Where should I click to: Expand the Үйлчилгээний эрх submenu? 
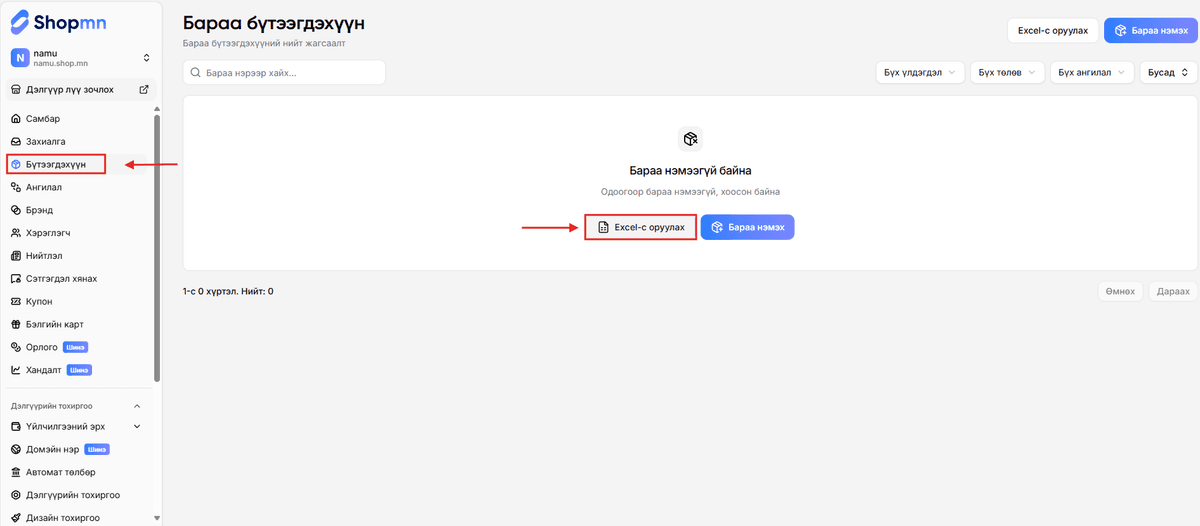tap(137, 427)
